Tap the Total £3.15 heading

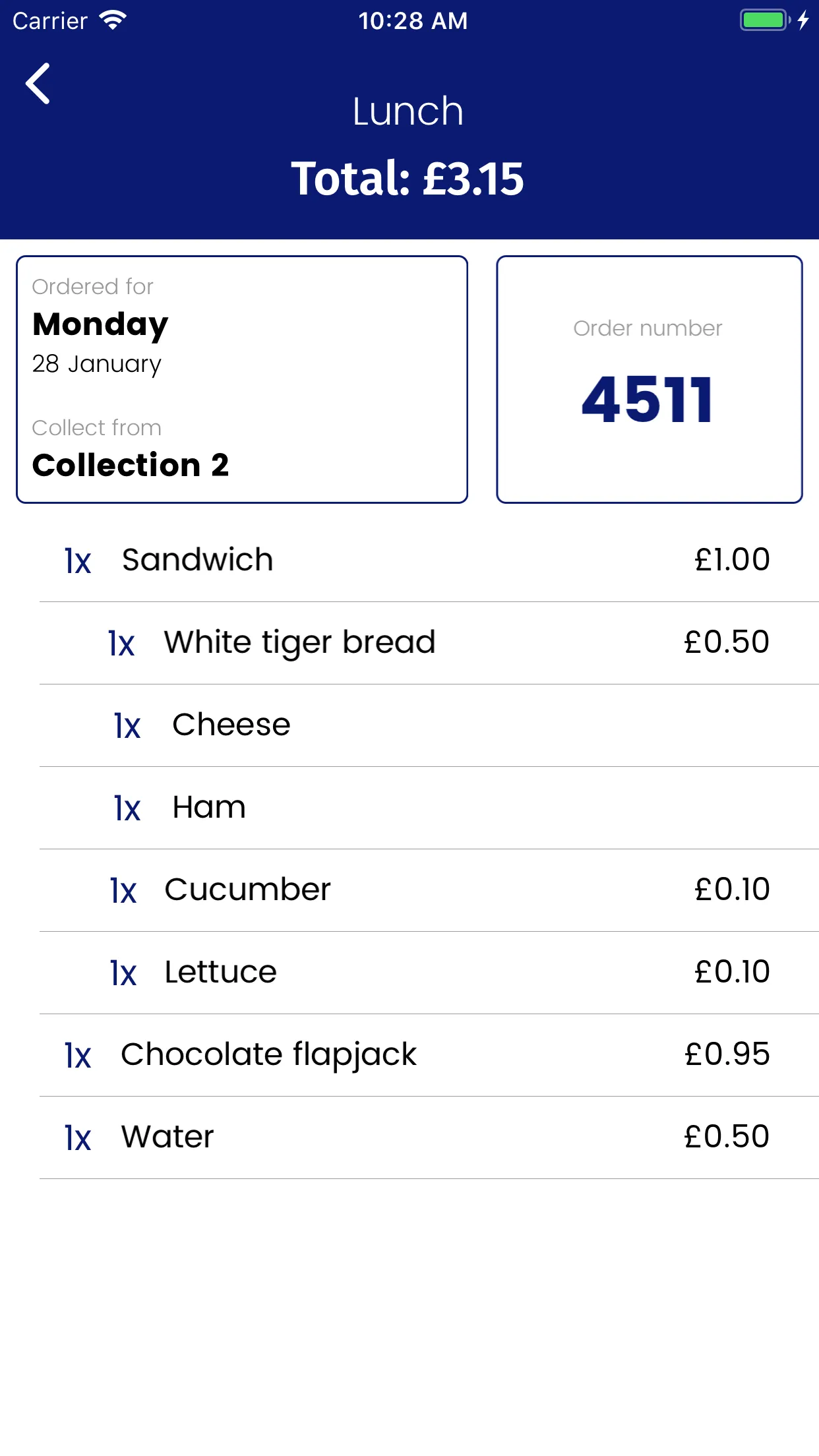pos(408,178)
